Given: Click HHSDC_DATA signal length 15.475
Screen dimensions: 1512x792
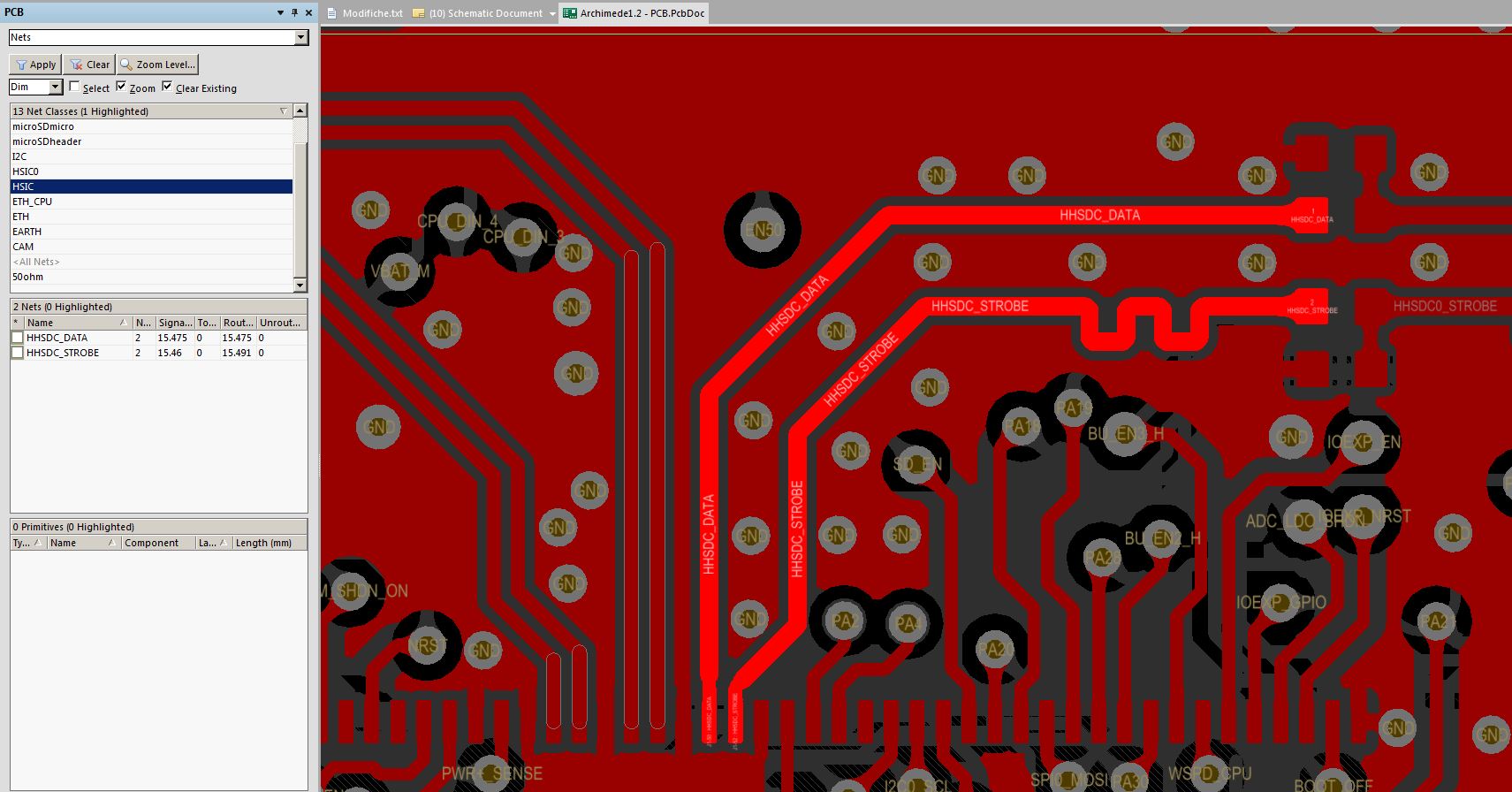Looking at the screenshot, I should pyautogui.click(x=172, y=338).
